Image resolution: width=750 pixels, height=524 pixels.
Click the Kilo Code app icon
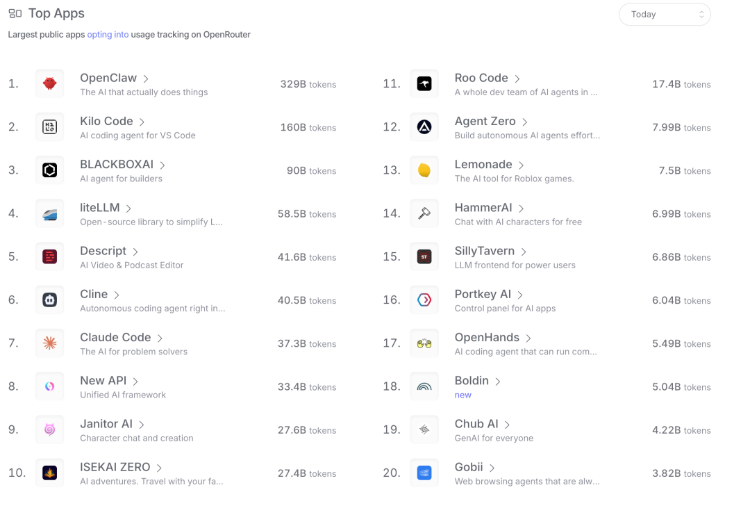[x=50, y=127]
